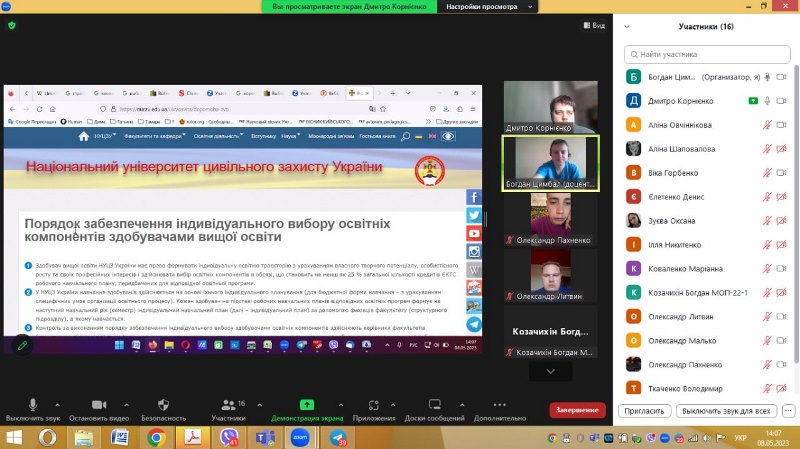Viewport: 800px width, 449px height.
Task: Click the green Share Screen icon
Action: pos(306,404)
